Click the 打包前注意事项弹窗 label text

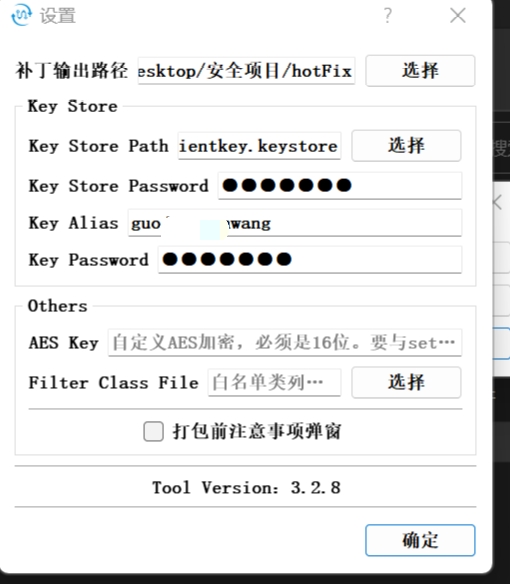[x=257, y=431]
